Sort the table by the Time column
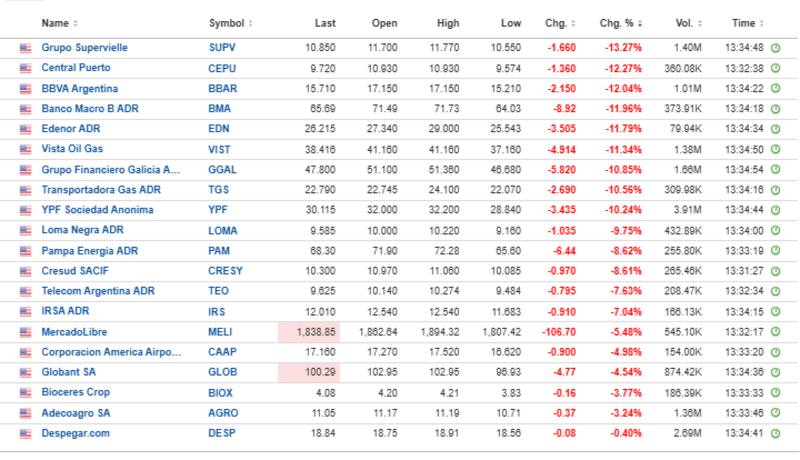Screen dimensions: 800x460 click(746, 22)
